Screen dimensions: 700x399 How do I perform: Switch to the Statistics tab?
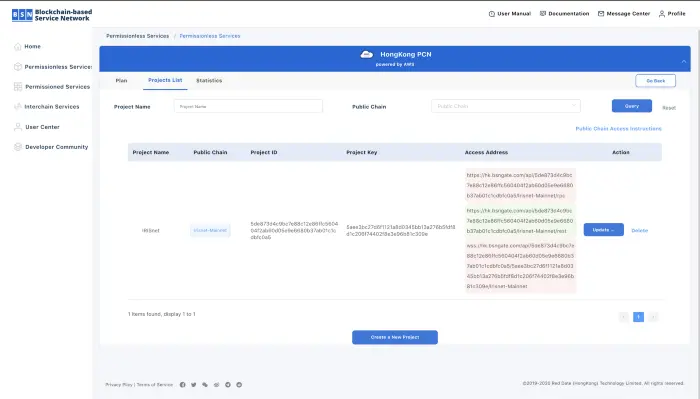[209, 81]
